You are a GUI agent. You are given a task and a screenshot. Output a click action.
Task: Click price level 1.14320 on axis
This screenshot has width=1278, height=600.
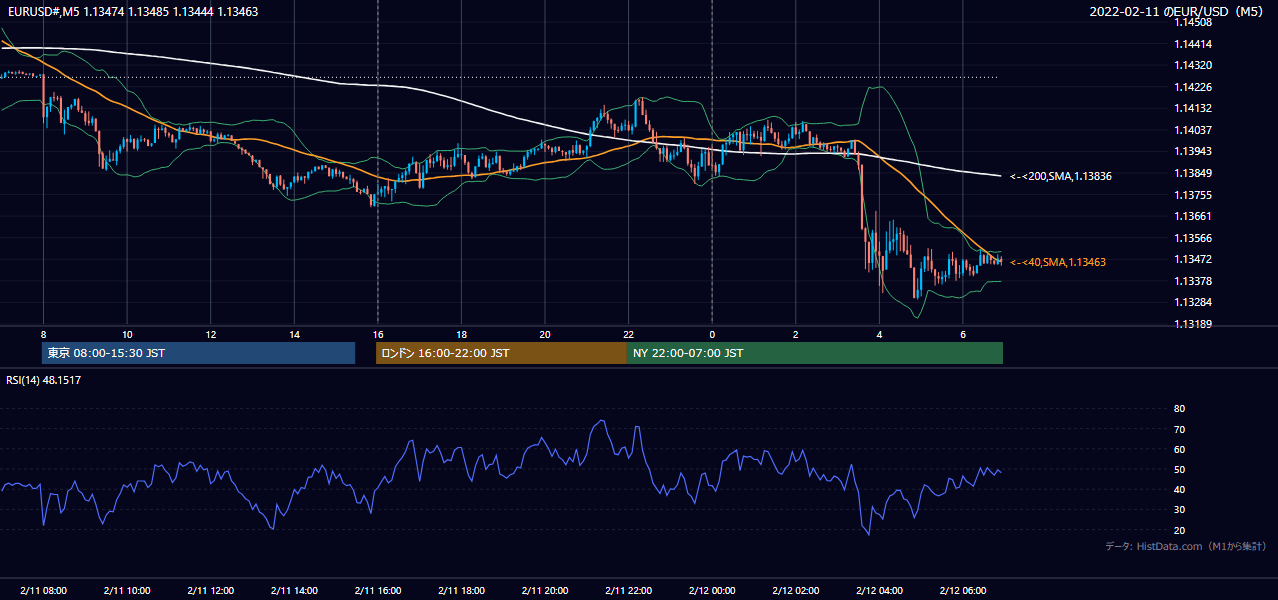[1193, 65]
